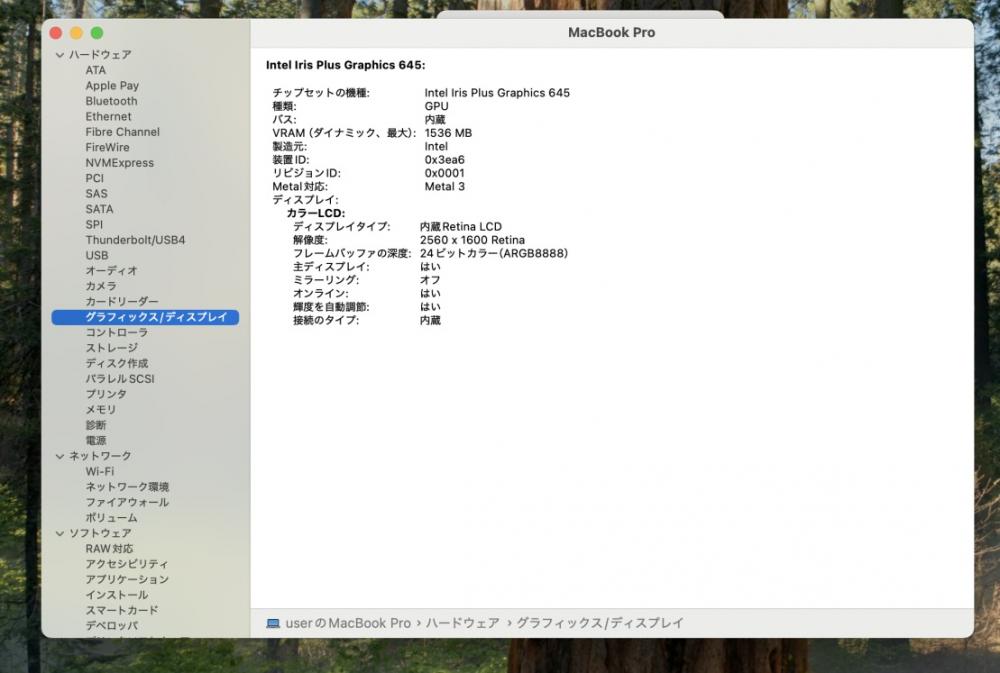The height and width of the screenshot is (673, 1000).
Task: Select the 1536 MB VRAM value
Action: [448, 133]
